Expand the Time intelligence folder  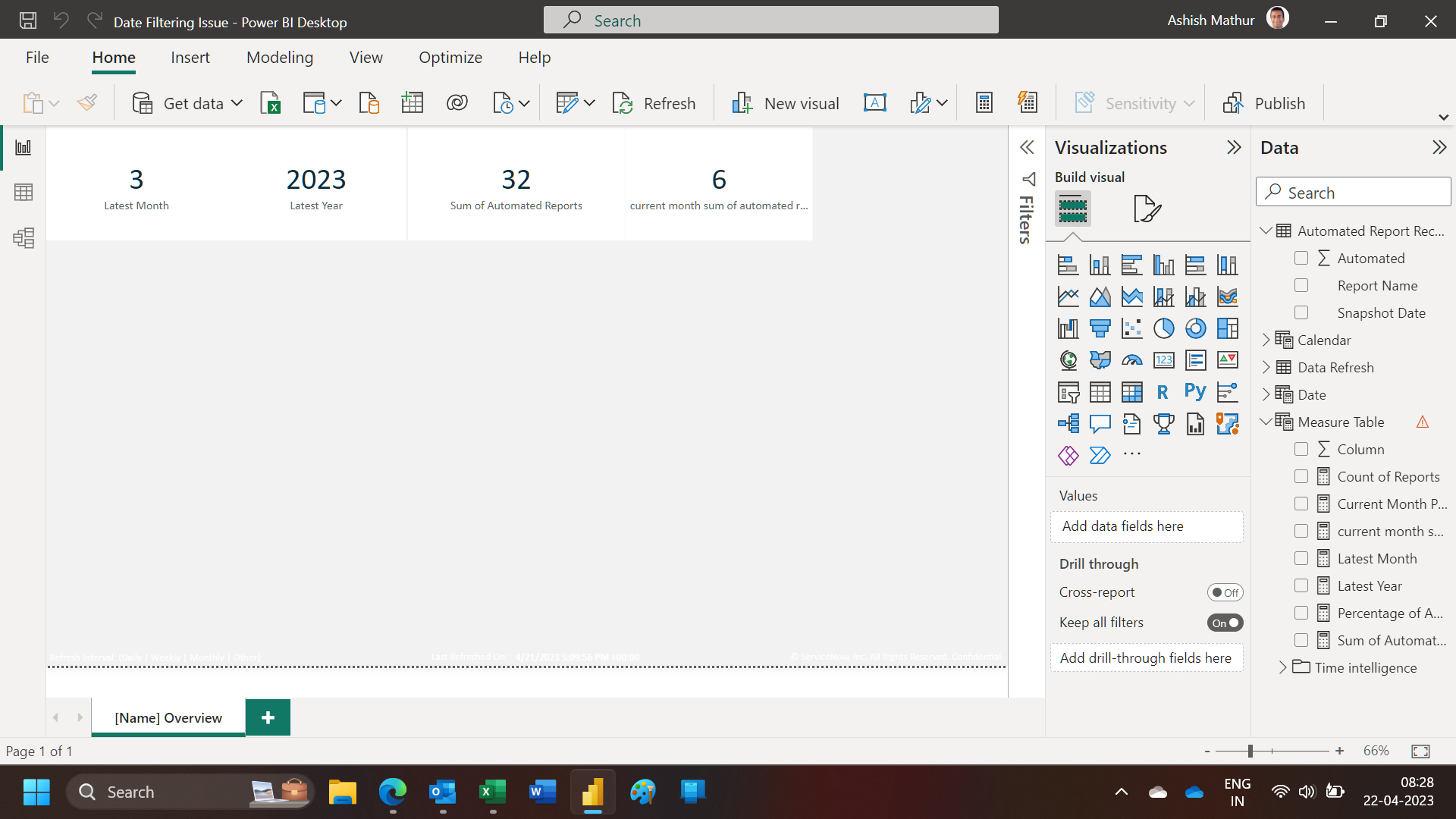[x=1282, y=667]
